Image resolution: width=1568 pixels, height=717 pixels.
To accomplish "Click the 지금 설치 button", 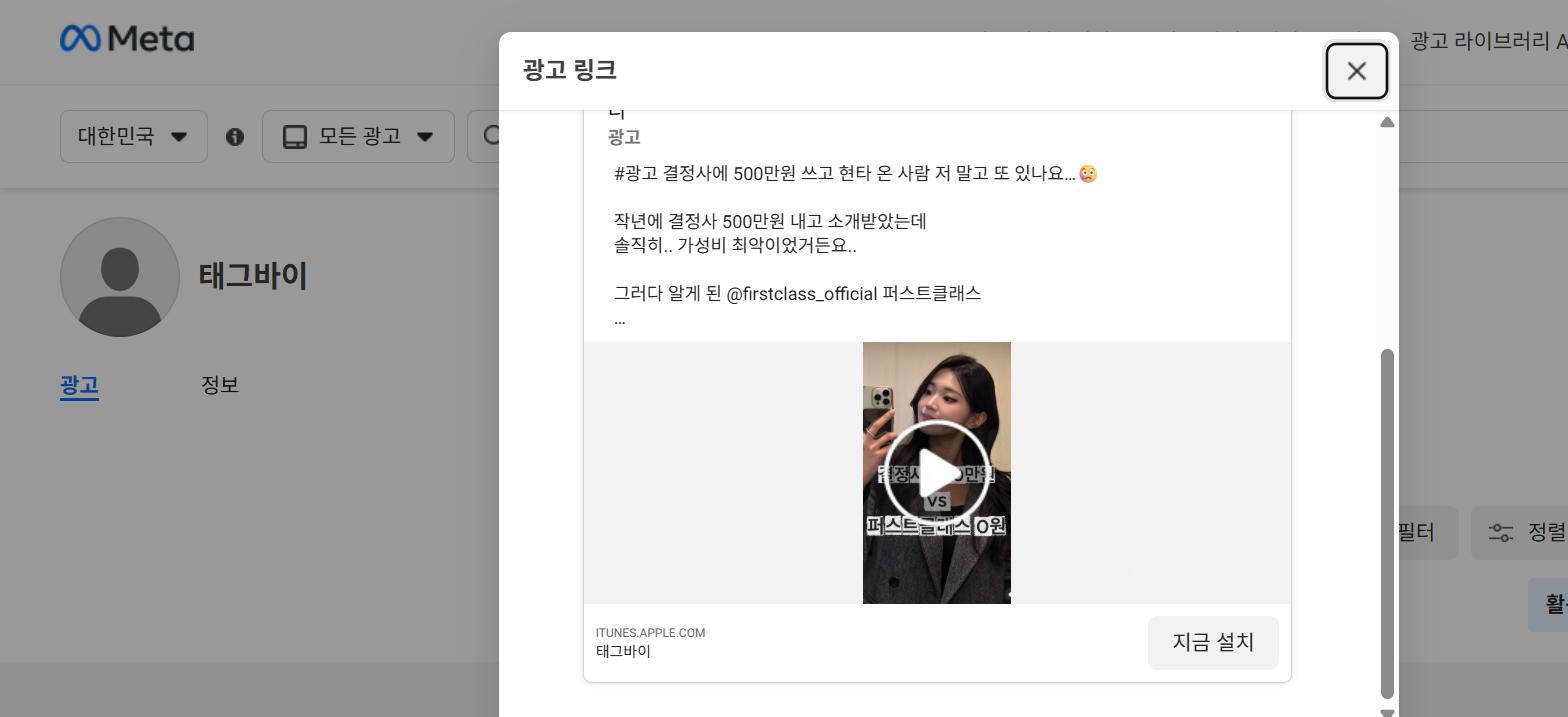I will tap(1213, 642).
